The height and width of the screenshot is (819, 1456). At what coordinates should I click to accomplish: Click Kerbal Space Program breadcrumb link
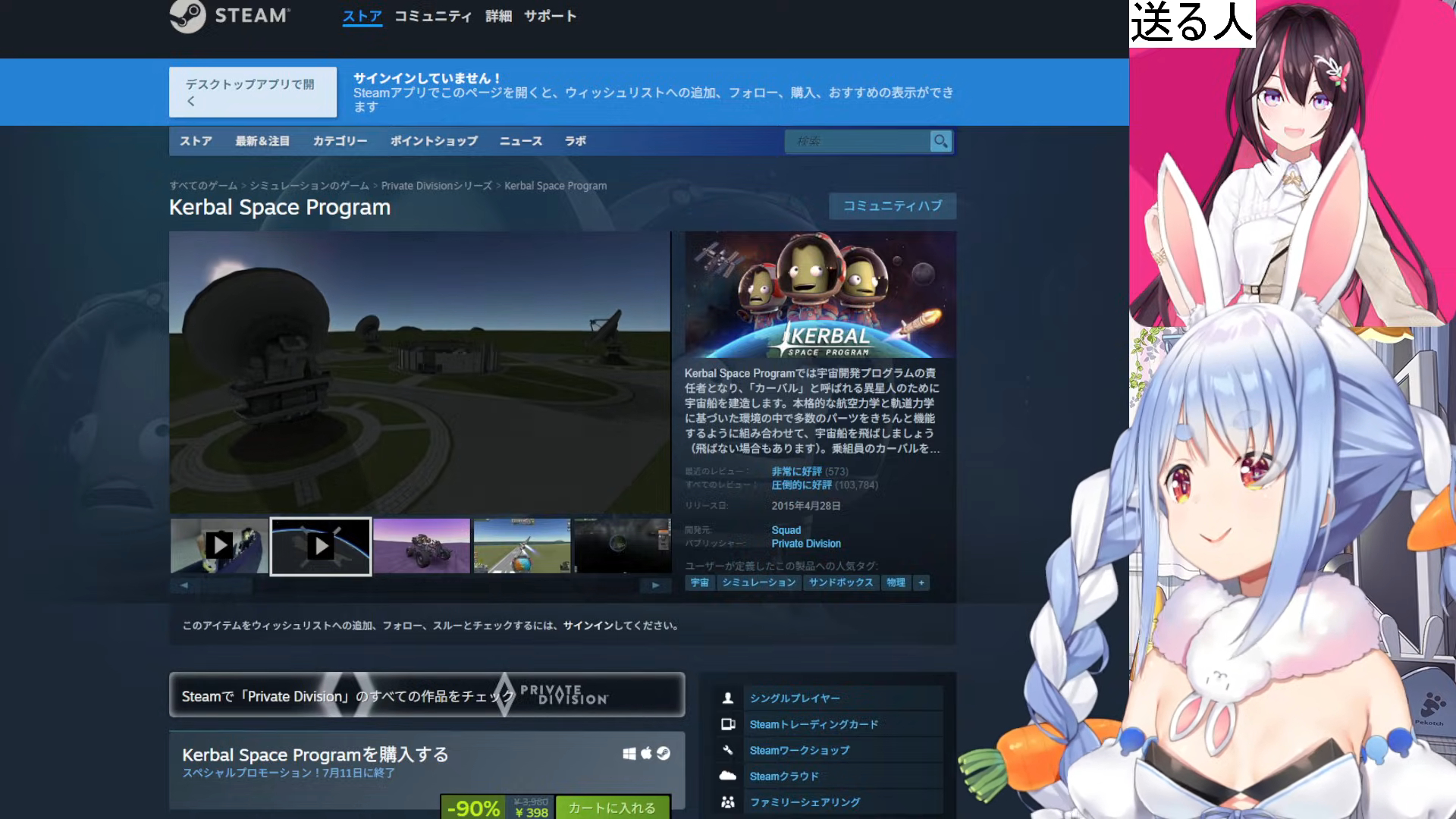555,186
